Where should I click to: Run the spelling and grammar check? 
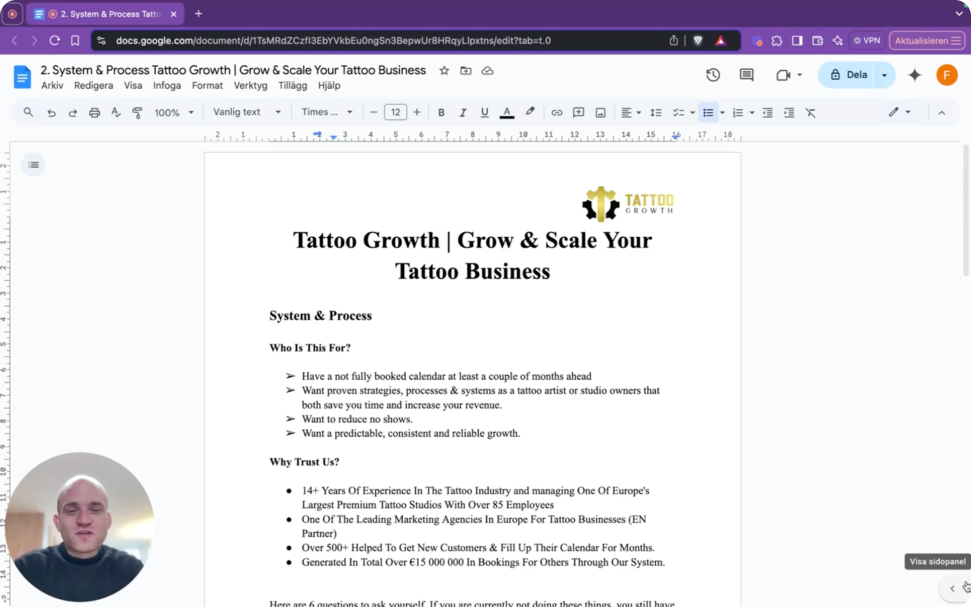click(x=116, y=113)
